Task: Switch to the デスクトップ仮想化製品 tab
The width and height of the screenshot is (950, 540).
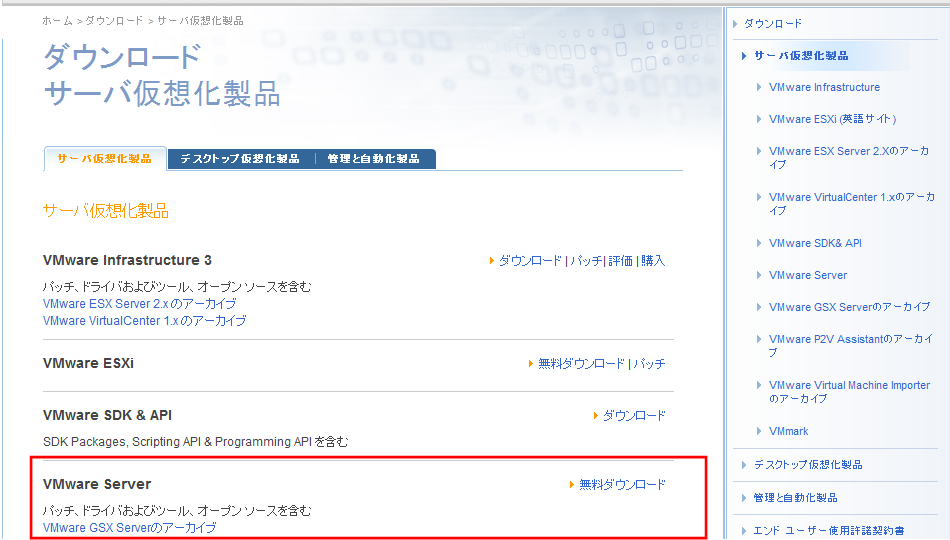Action: point(240,159)
